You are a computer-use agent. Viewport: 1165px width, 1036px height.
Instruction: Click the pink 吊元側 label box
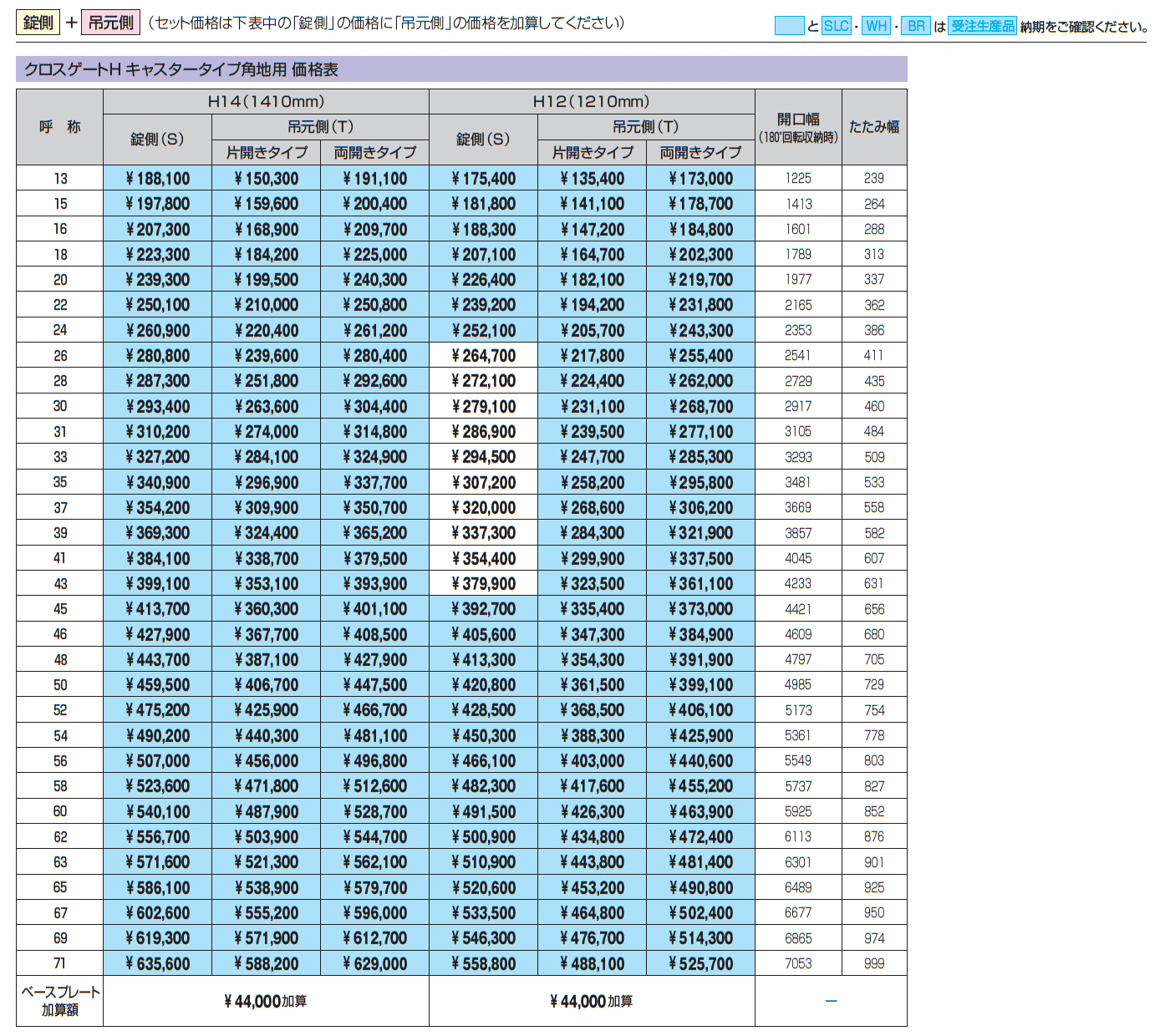pyautogui.click(x=110, y=23)
